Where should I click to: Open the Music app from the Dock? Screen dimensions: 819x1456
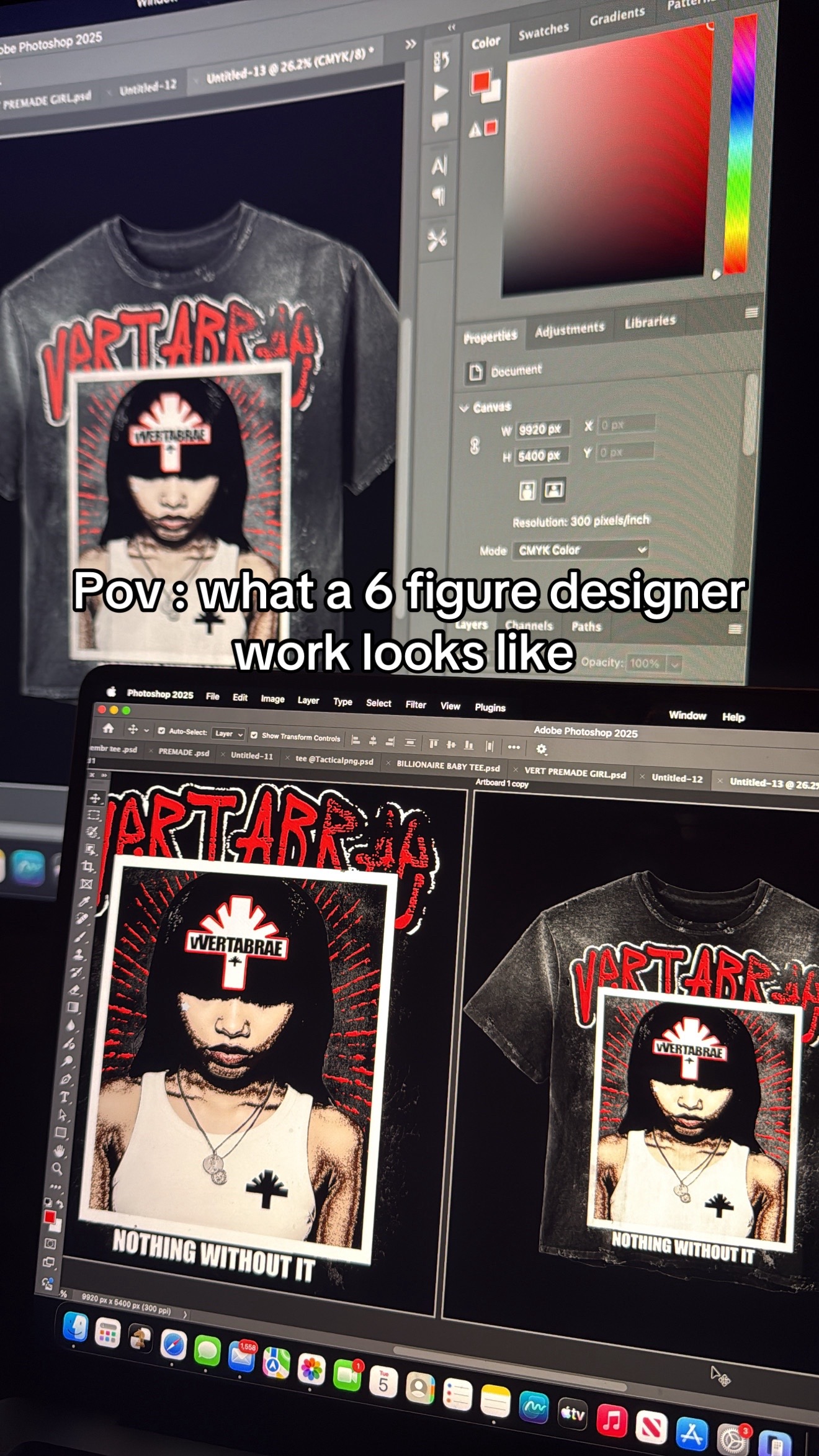pyautogui.click(x=611, y=1422)
